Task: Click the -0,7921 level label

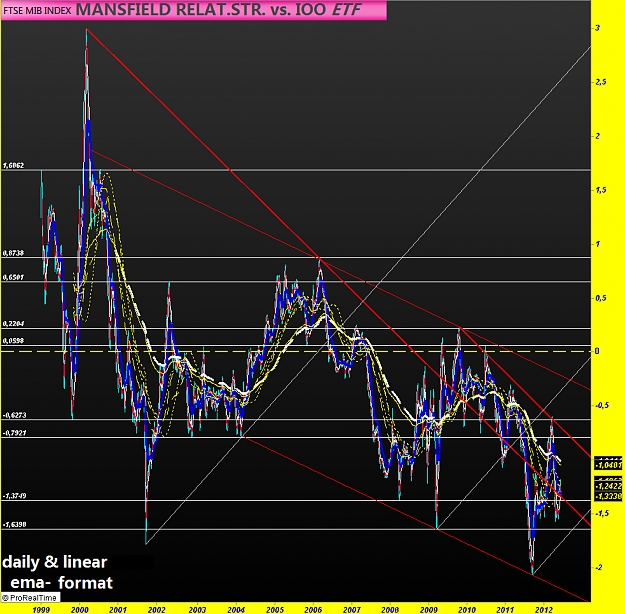Action: [14, 433]
